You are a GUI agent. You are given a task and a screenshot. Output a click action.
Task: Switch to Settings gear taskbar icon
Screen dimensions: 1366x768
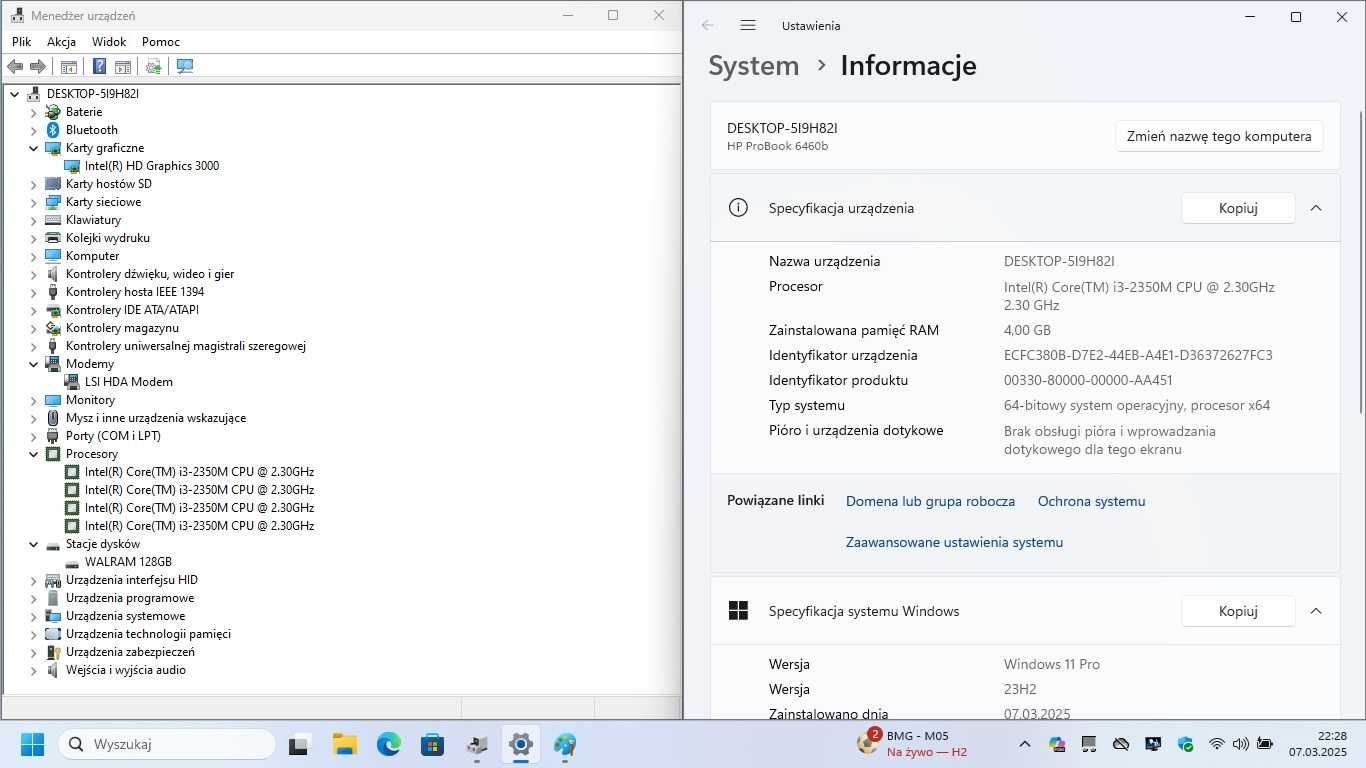(521, 745)
